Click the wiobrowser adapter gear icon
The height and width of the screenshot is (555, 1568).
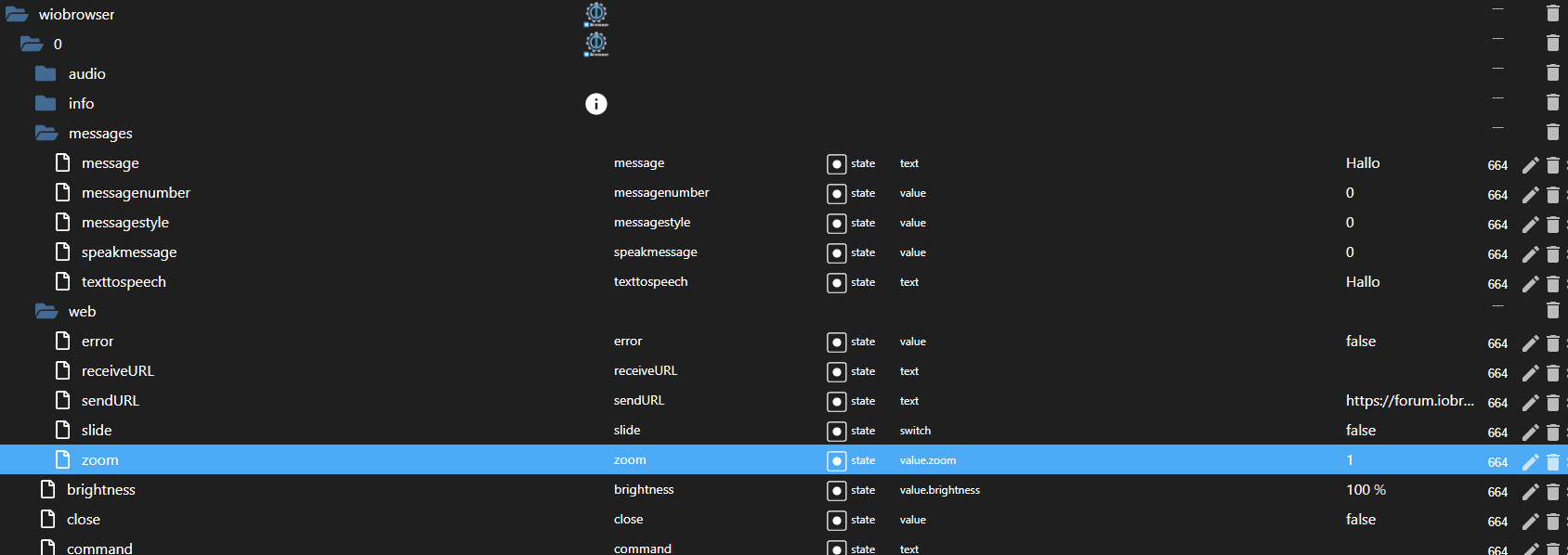pos(596,14)
